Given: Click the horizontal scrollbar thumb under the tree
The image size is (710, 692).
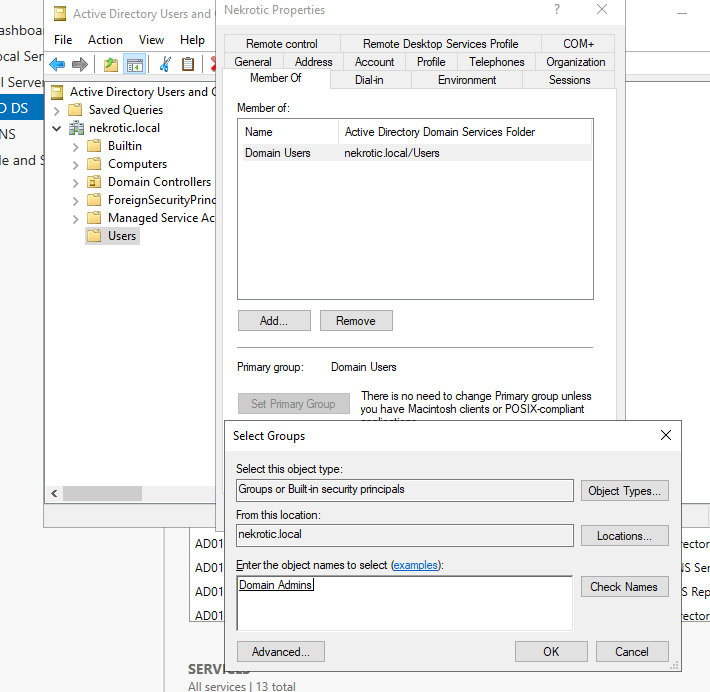Looking at the screenshot, I should click(102, 493).
